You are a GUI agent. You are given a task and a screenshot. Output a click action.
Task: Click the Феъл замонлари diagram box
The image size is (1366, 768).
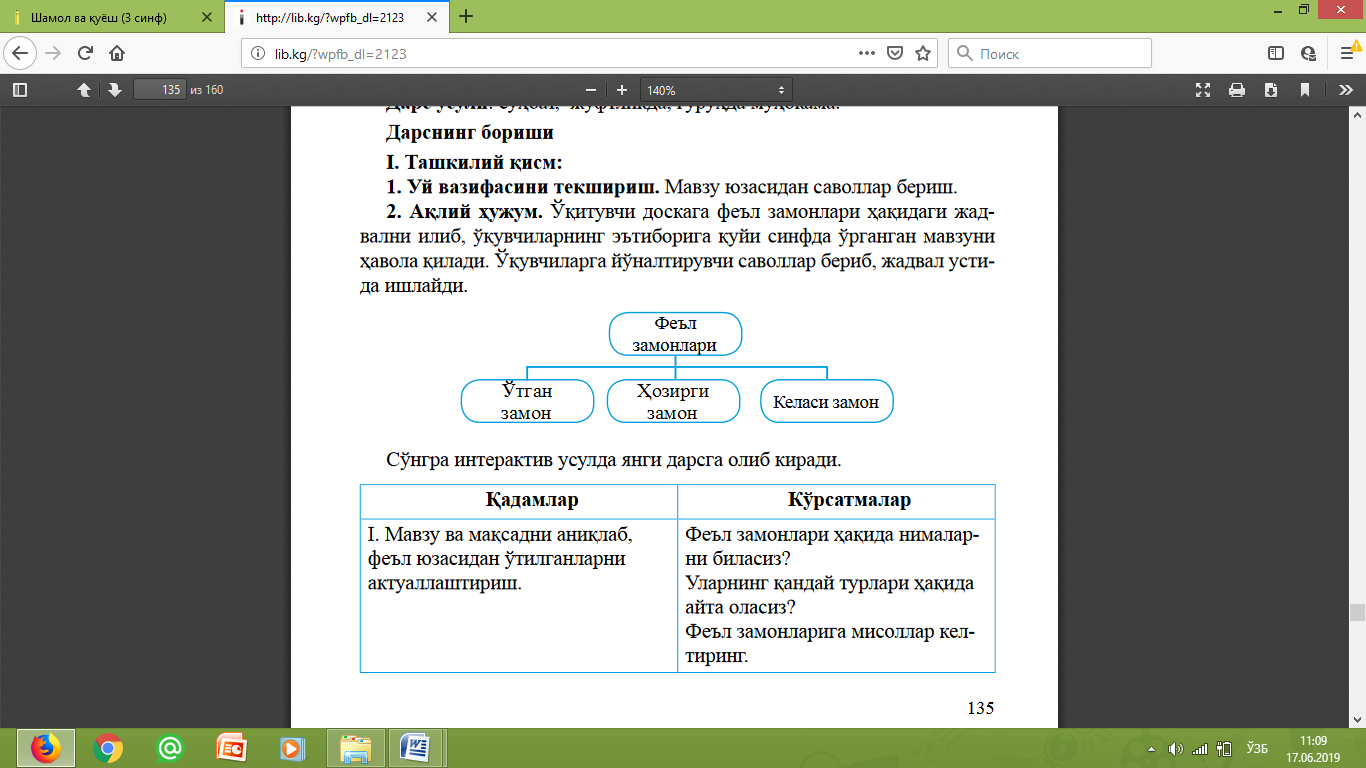point(675,333)
